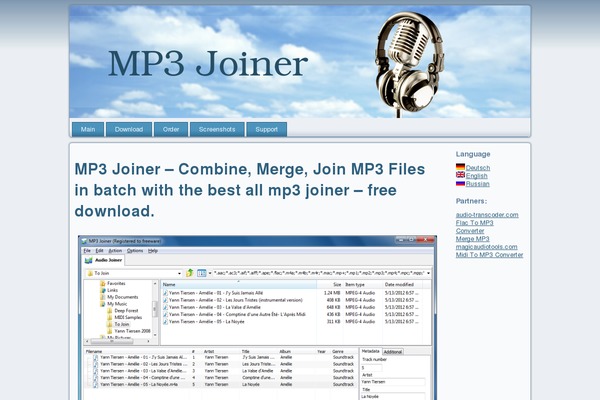Switch language to Deutsch
This screenshot has width=600, height=400.
(x=478, y=168)
